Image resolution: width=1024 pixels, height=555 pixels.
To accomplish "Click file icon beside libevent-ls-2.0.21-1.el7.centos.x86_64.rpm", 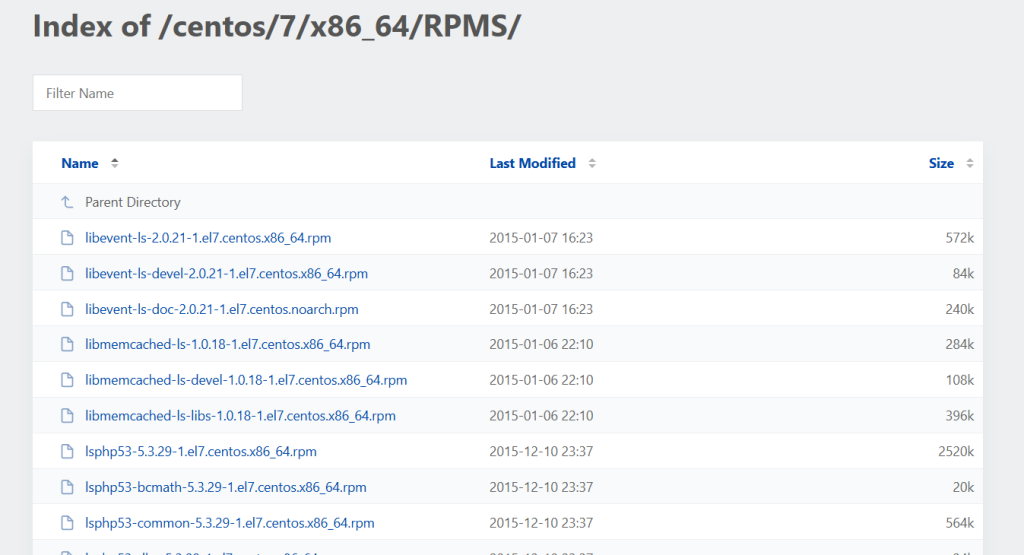I will (x=67, y=238).
